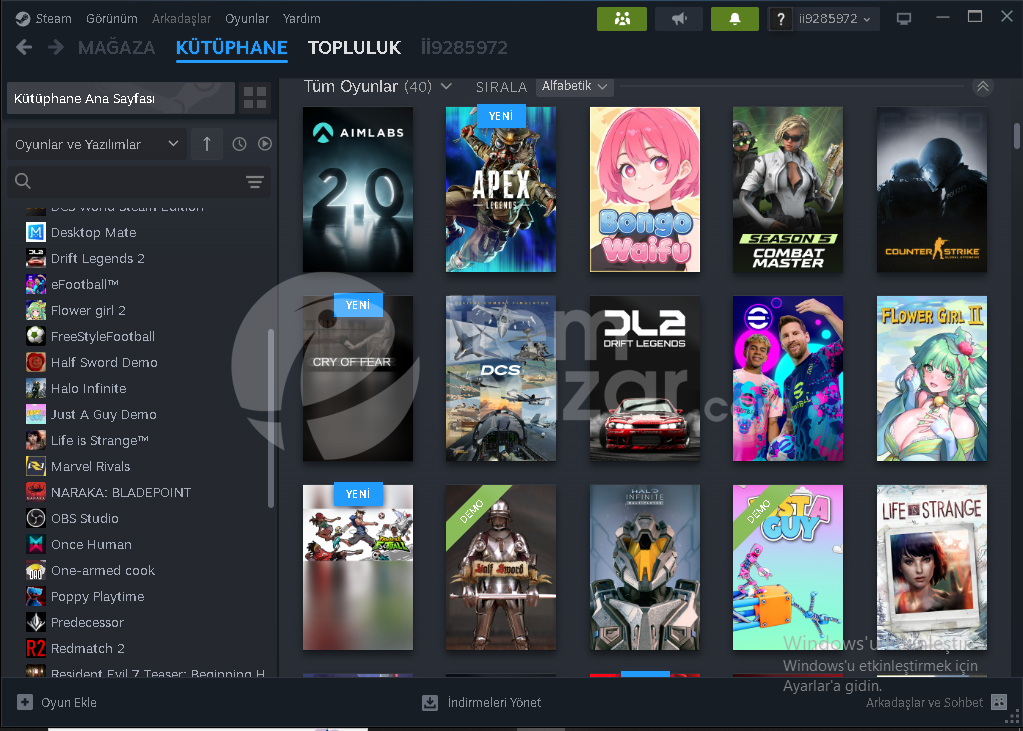Click the downloads manager icon
Image resolution: width=1023 pixels, height=731 pixels.
click(430, 702)
